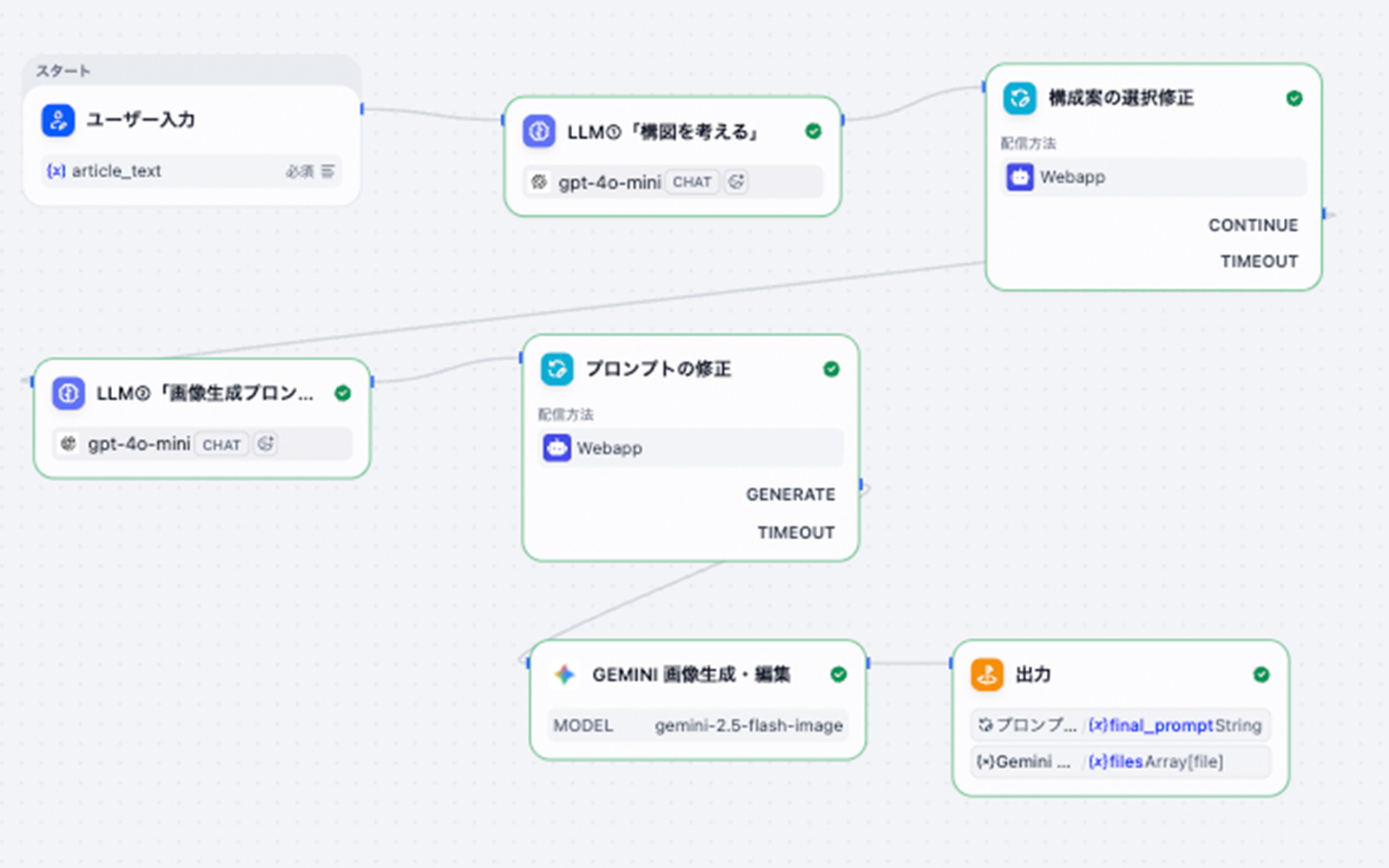Click the ユーザー入力 node title
The width and height of the screenshot is (1389, 868).
[140, 120]
